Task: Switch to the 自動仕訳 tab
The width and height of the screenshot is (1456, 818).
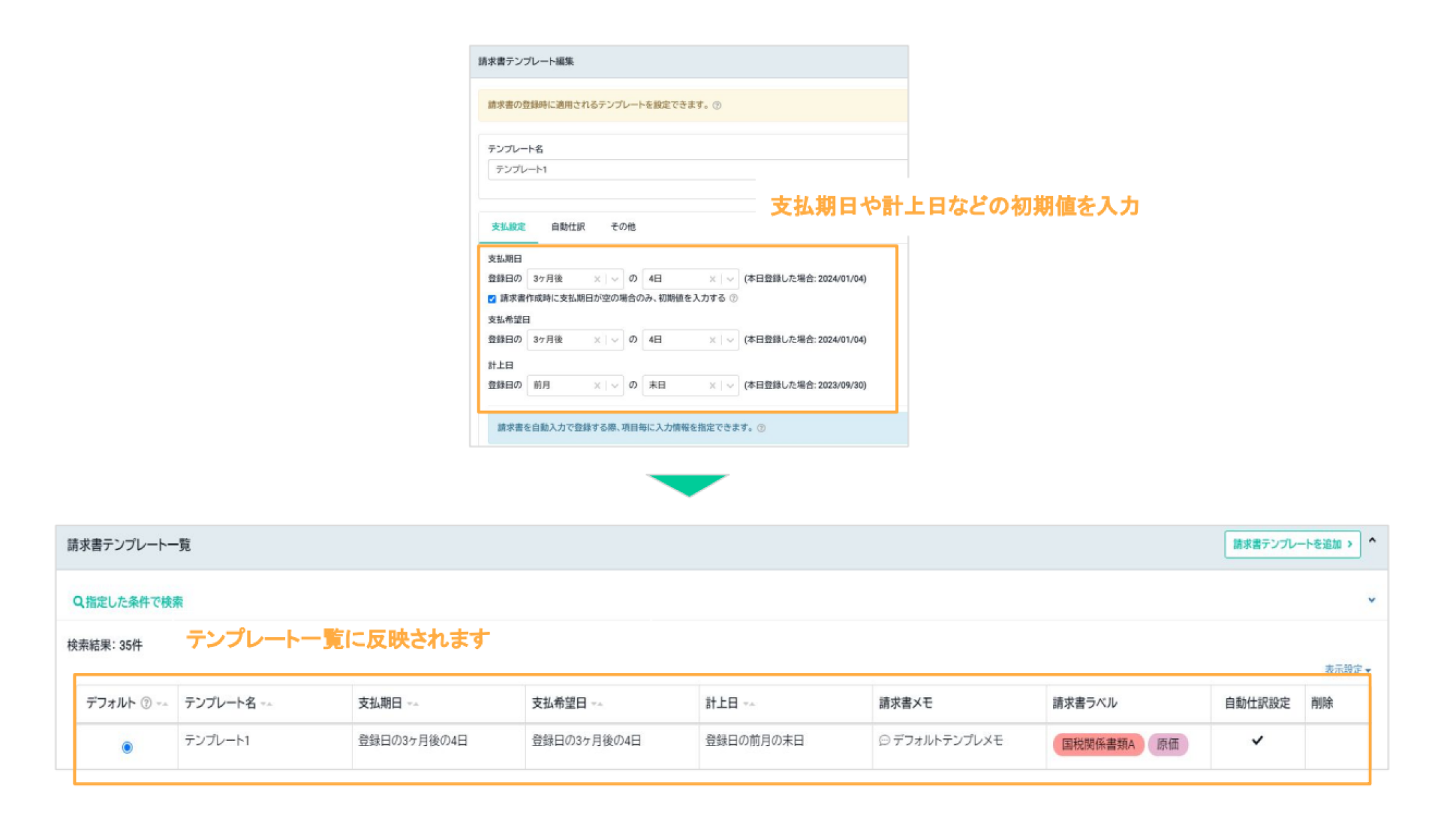Action: (x=568, y=227)
